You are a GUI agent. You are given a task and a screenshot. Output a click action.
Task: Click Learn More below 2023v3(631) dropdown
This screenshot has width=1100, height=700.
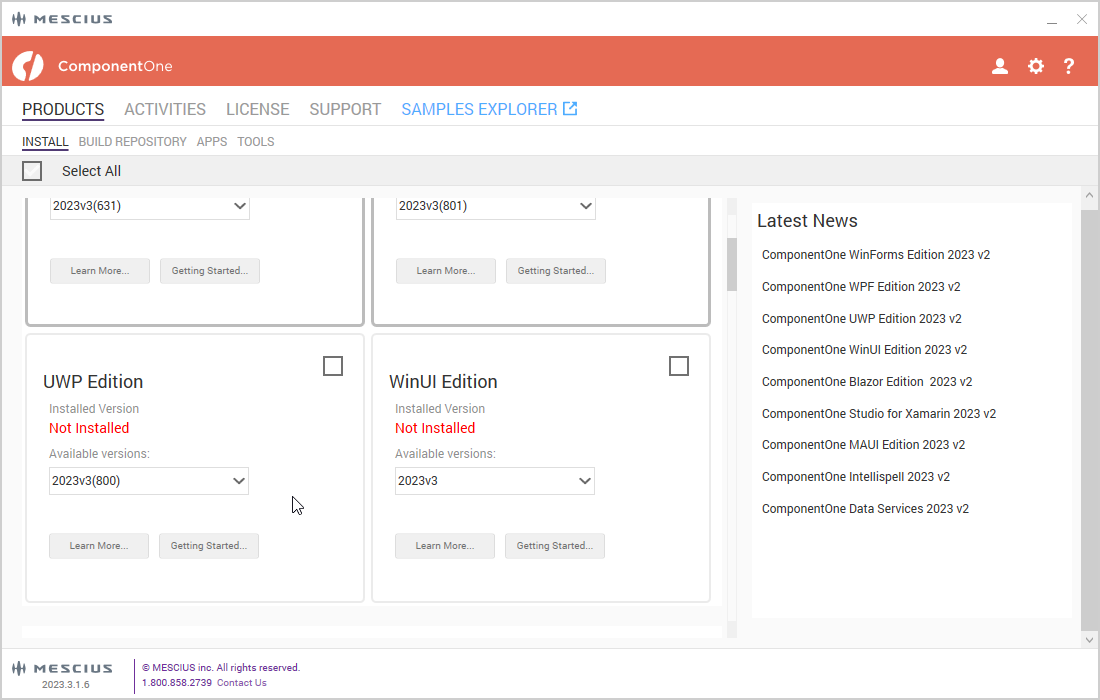(100, 271)
